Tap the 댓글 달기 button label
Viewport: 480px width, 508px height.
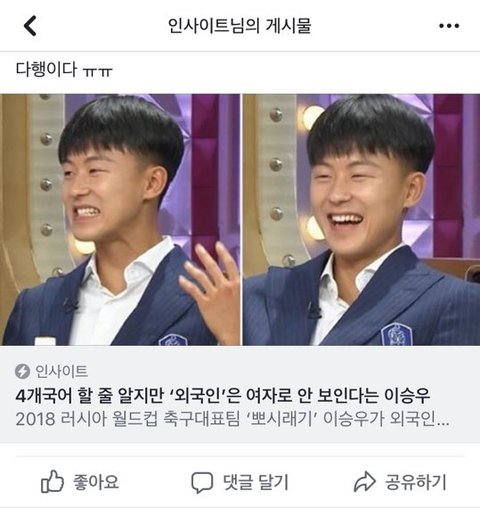click(x=256, y=482)
